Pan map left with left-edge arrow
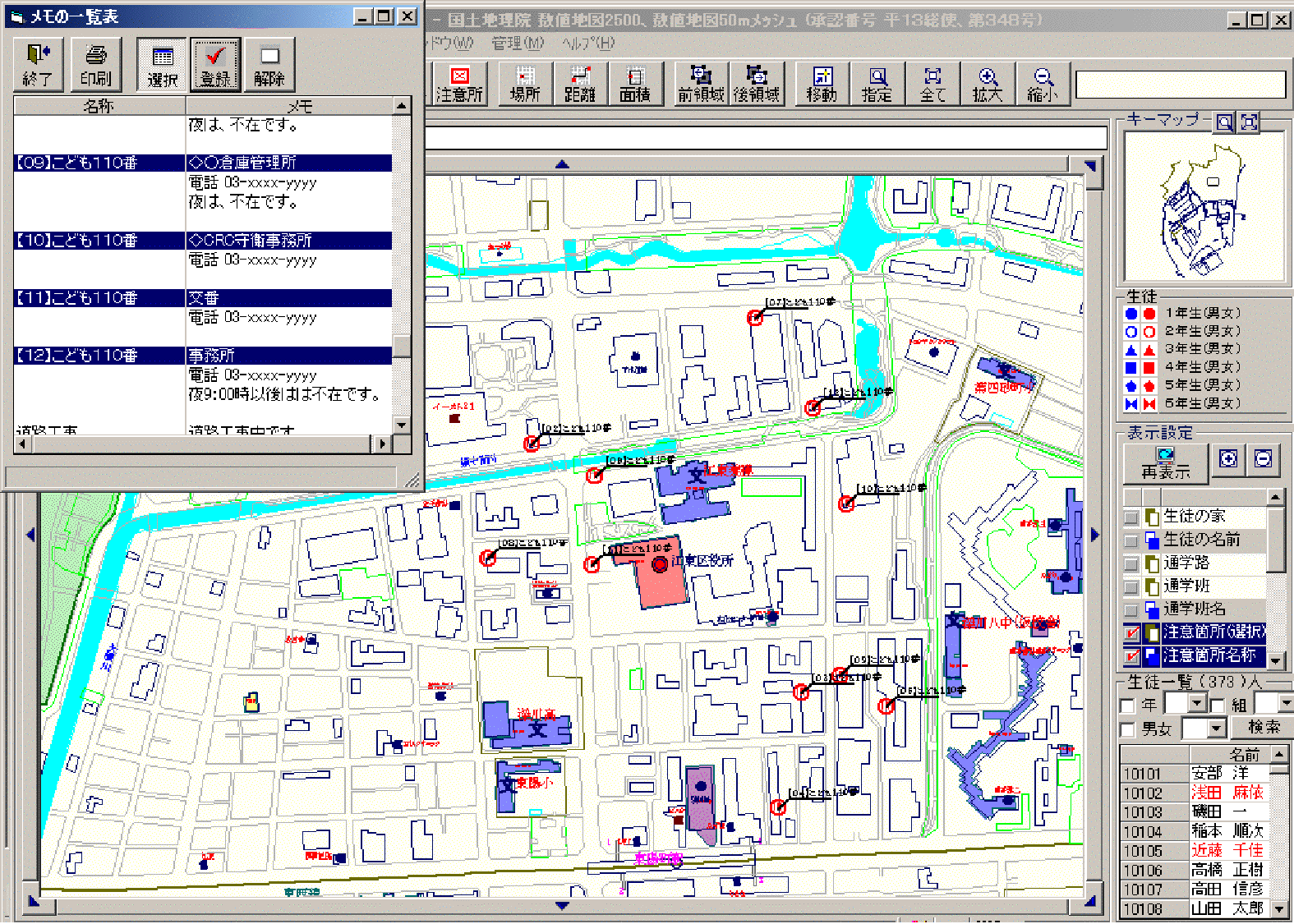Screen dimensions: 1294x924 (31, 535)
